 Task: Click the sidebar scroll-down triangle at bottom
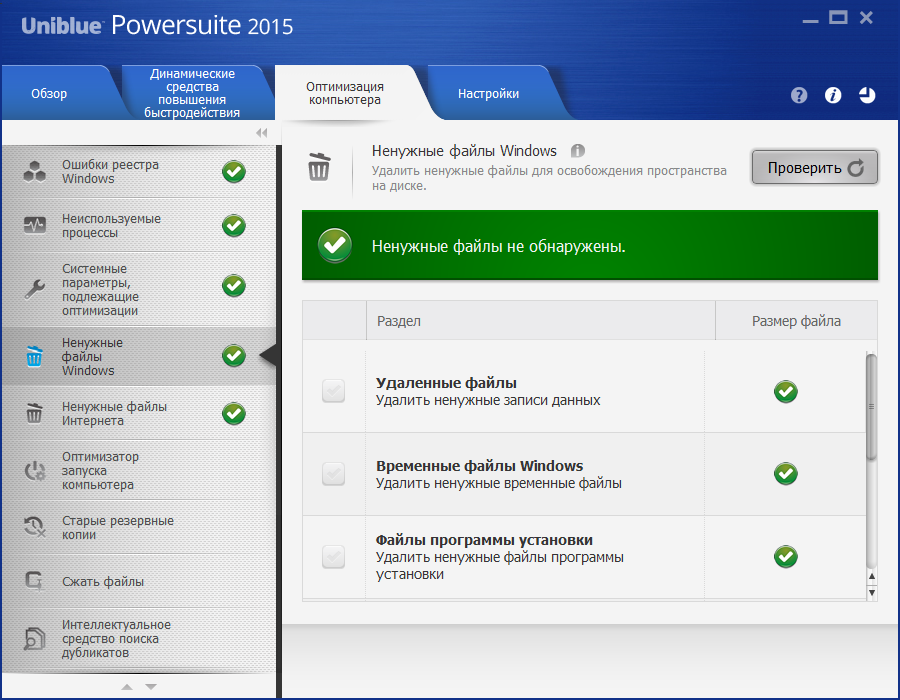151,687
